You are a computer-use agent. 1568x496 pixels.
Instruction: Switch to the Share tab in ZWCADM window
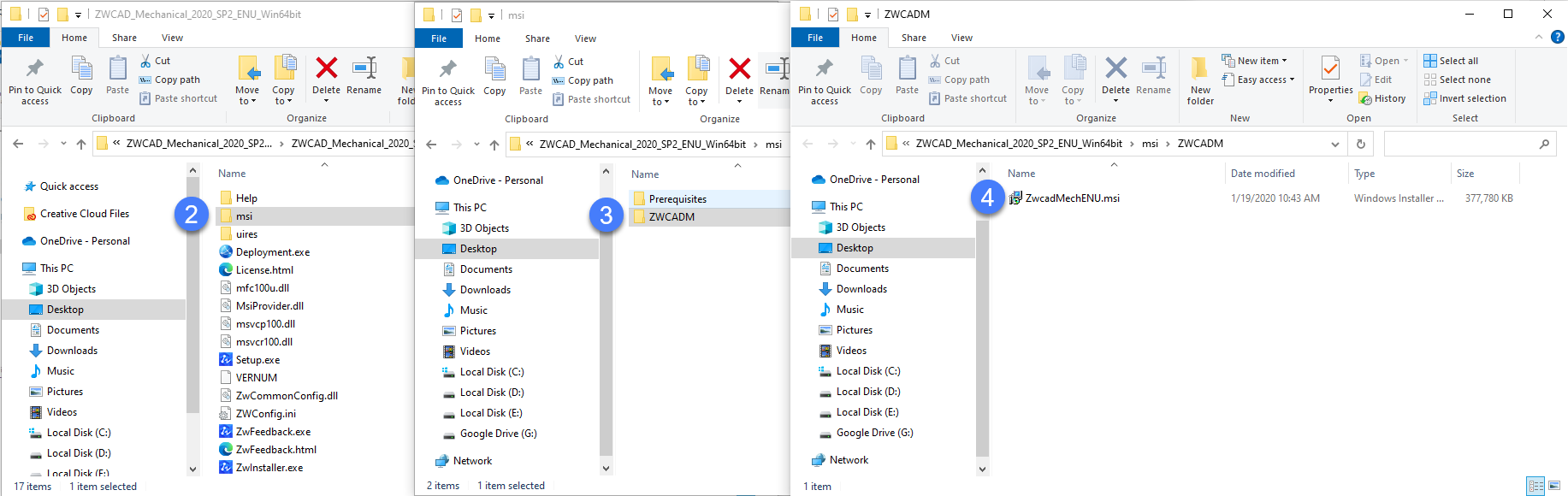click(x=914, y=38)
